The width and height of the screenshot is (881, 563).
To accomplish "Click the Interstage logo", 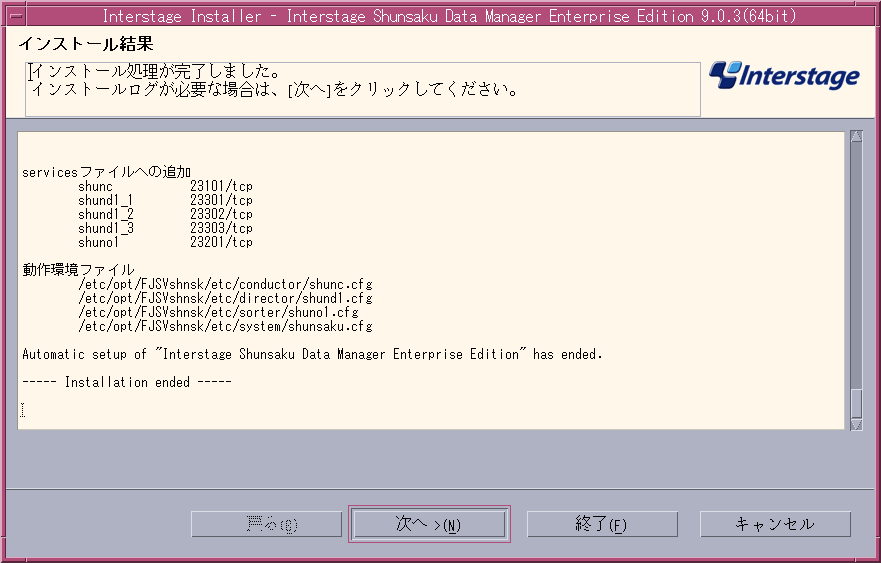I will point(784,75).
